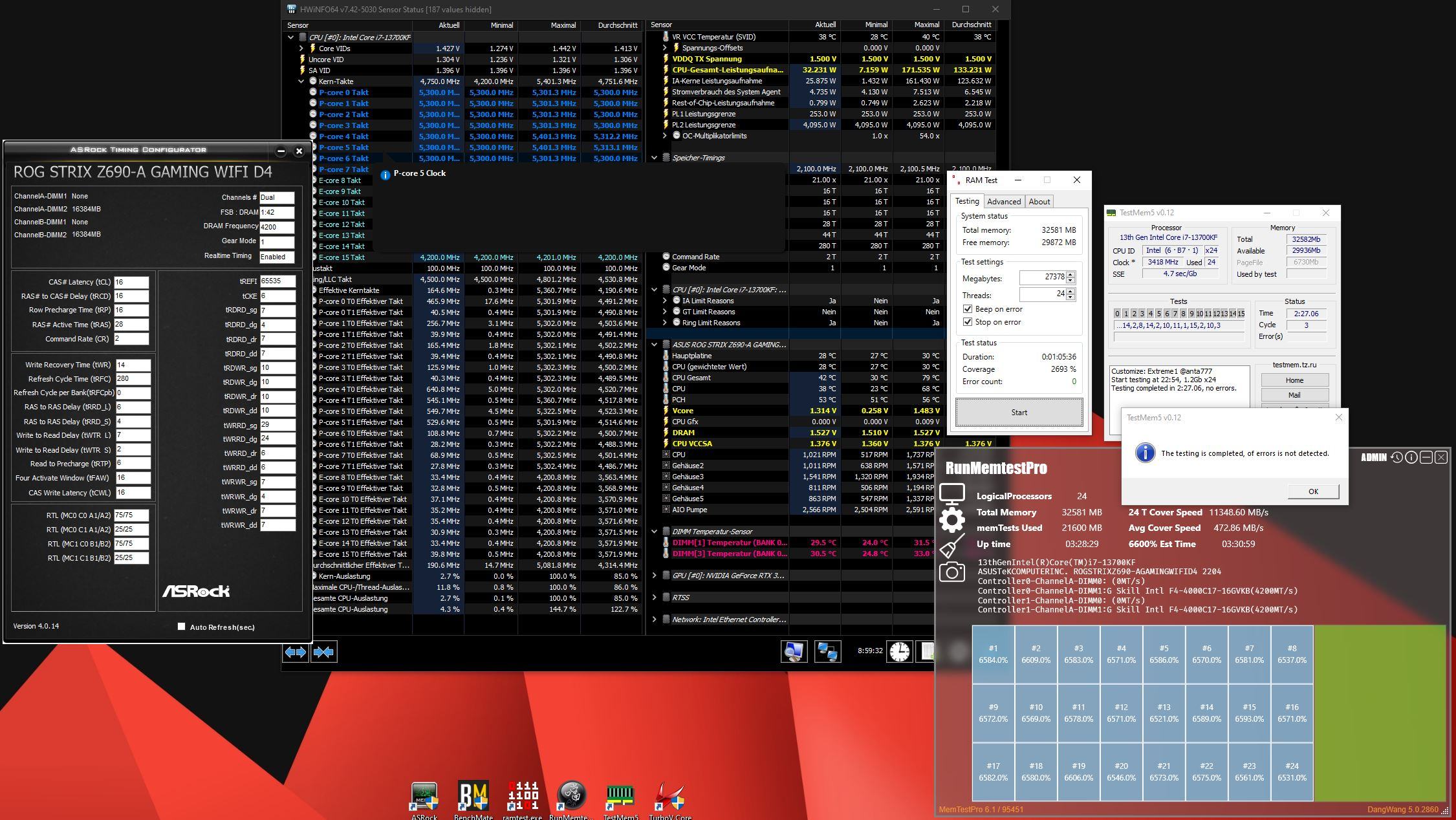Click RunMemtestPro monitor icon in sidebar

(952, 495)
